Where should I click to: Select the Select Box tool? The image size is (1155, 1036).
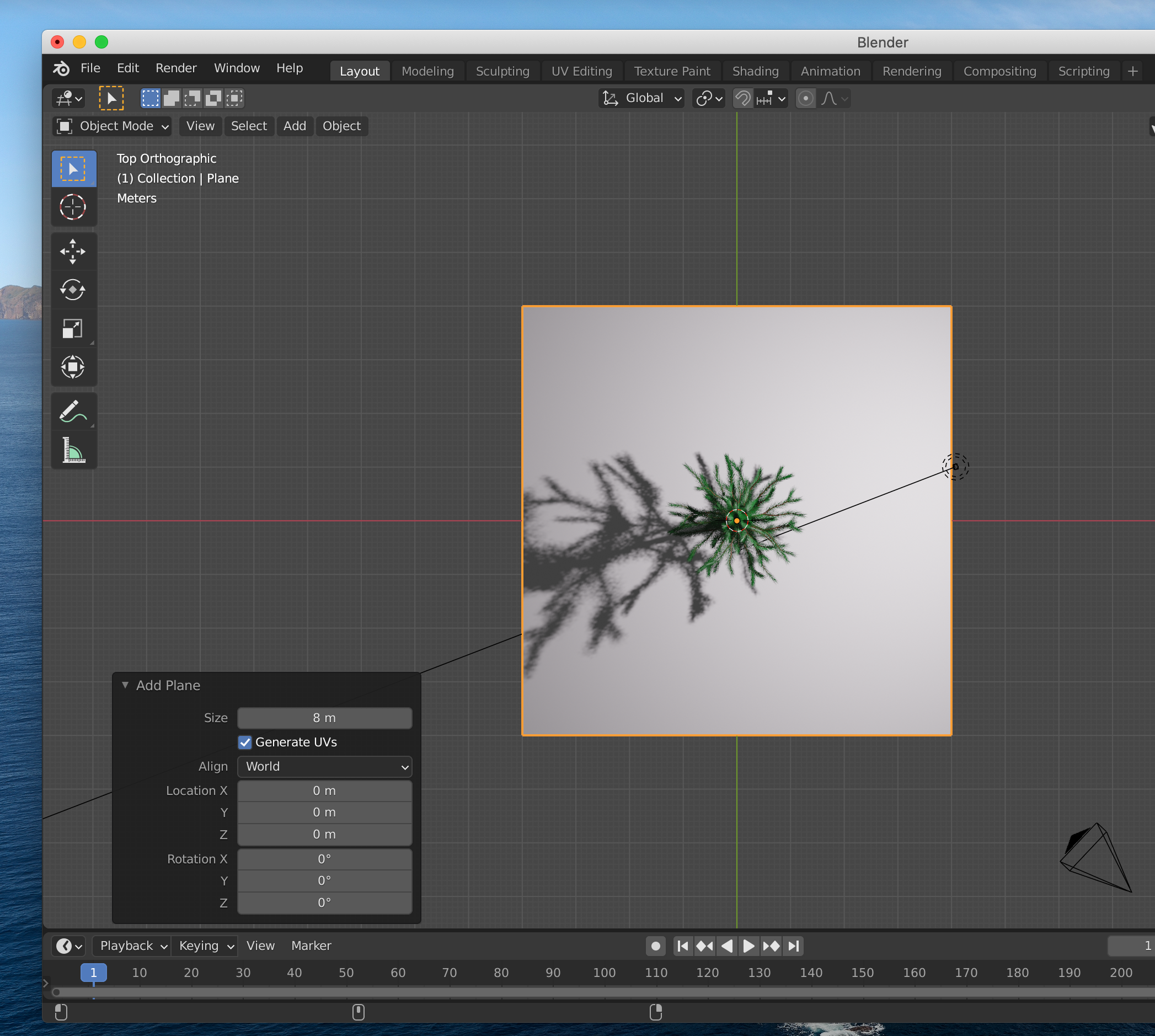(73, 168)
